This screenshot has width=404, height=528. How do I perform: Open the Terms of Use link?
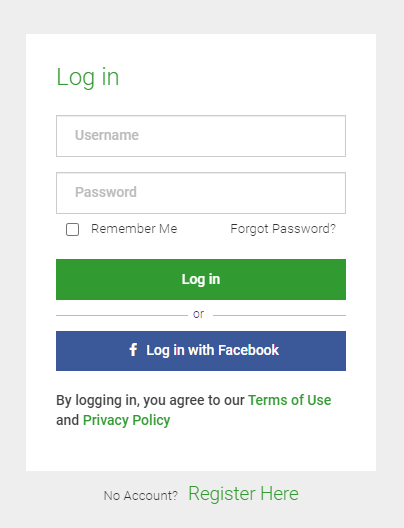290,400
